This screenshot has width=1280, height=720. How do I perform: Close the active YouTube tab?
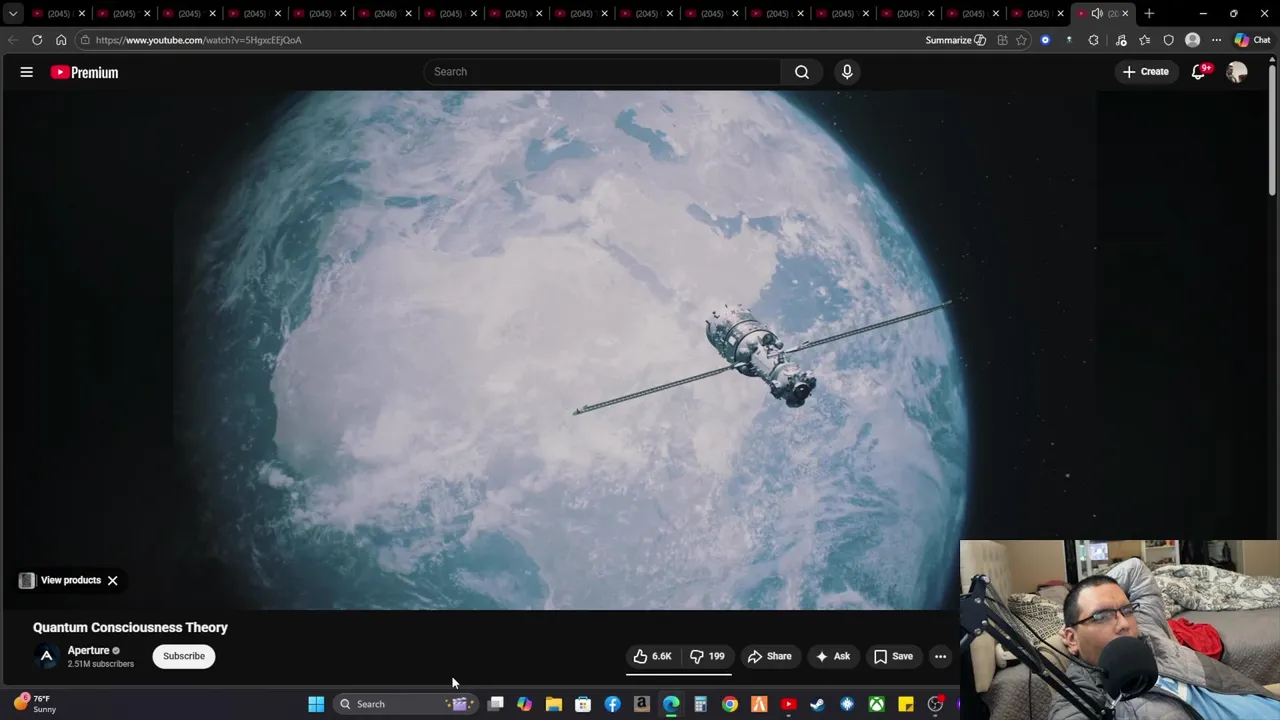click(x=1125, y=13)
